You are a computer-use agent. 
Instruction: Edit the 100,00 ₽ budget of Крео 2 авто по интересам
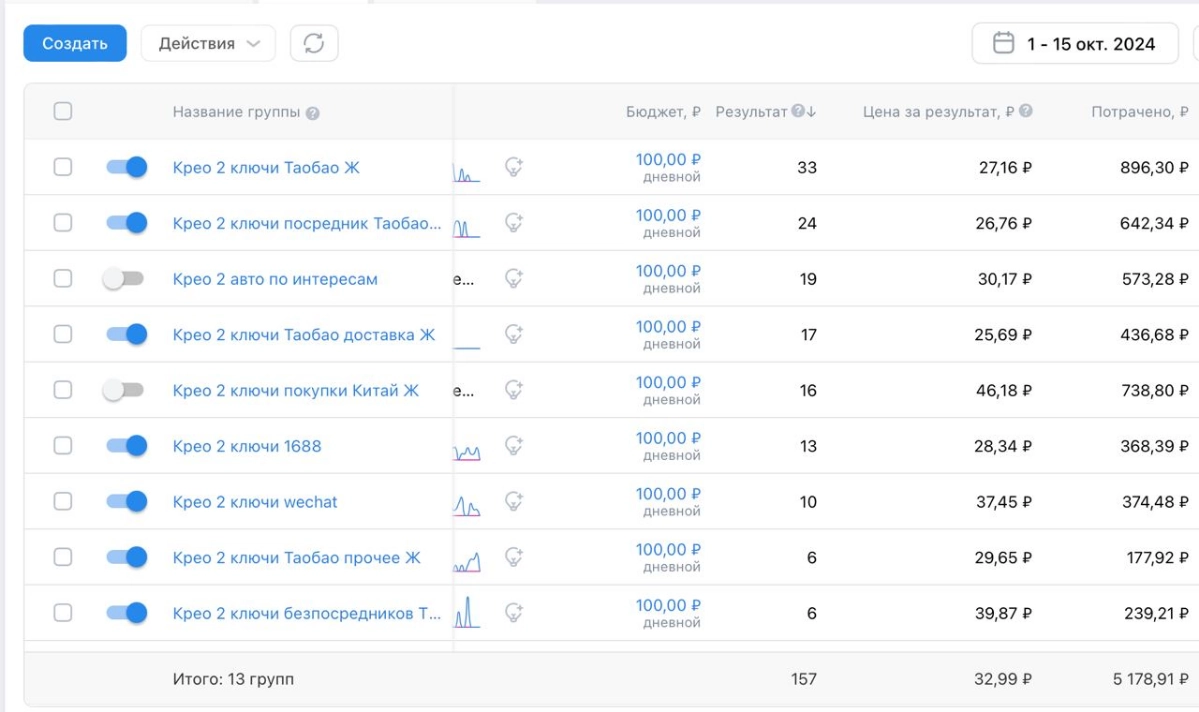pos(668,271)
